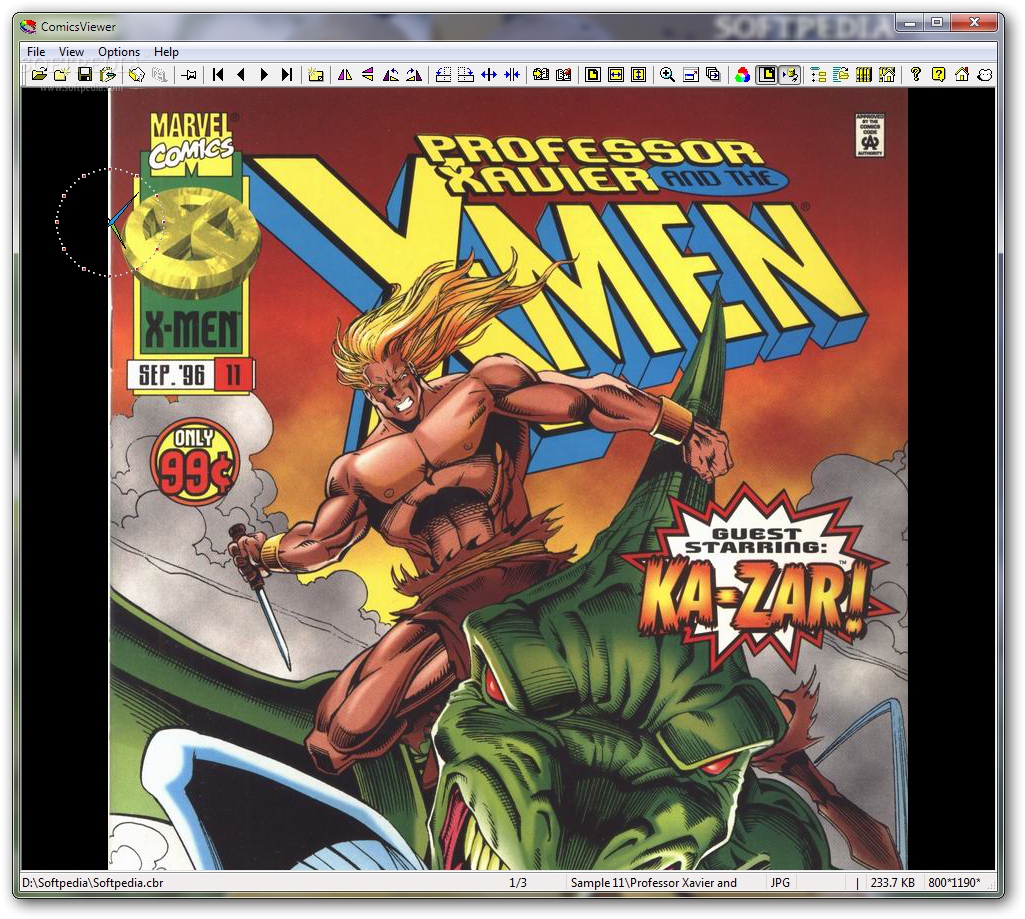Image resolution: width=1025 pixels, height=919 pixels.
Task: Click the pushpin toolbar icon
Action: 189,75
